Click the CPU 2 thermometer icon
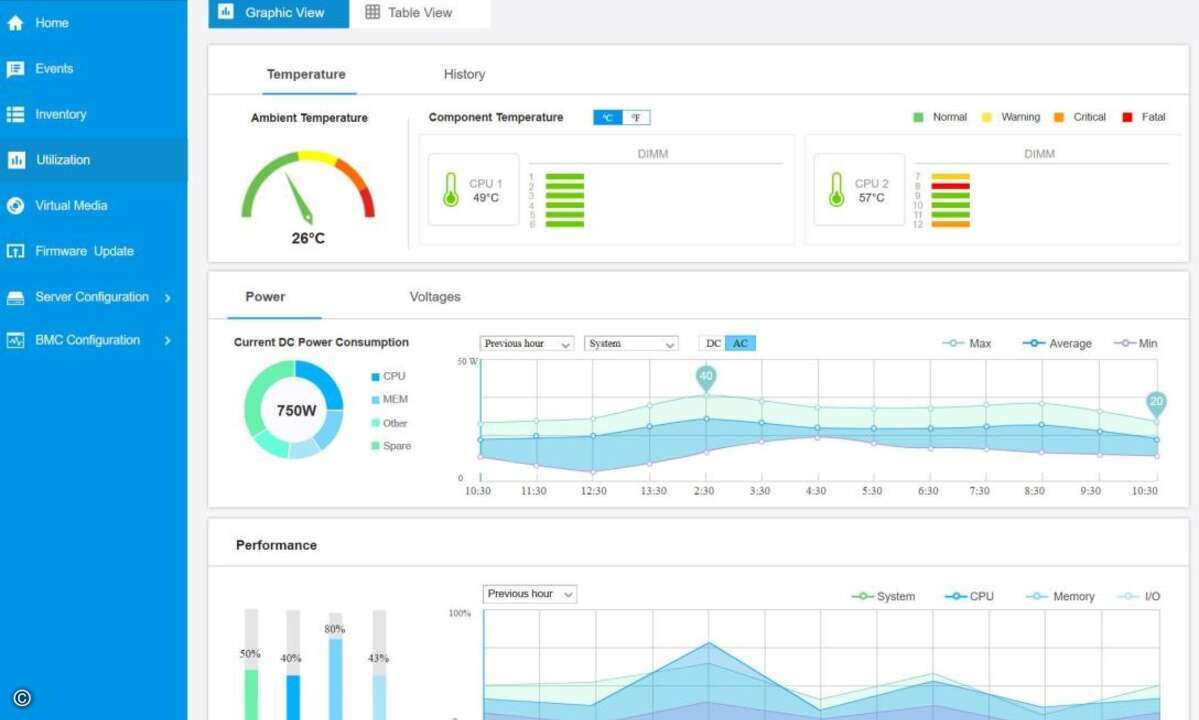The width and height of the screenshot is (1199, 720). (837, 190)
